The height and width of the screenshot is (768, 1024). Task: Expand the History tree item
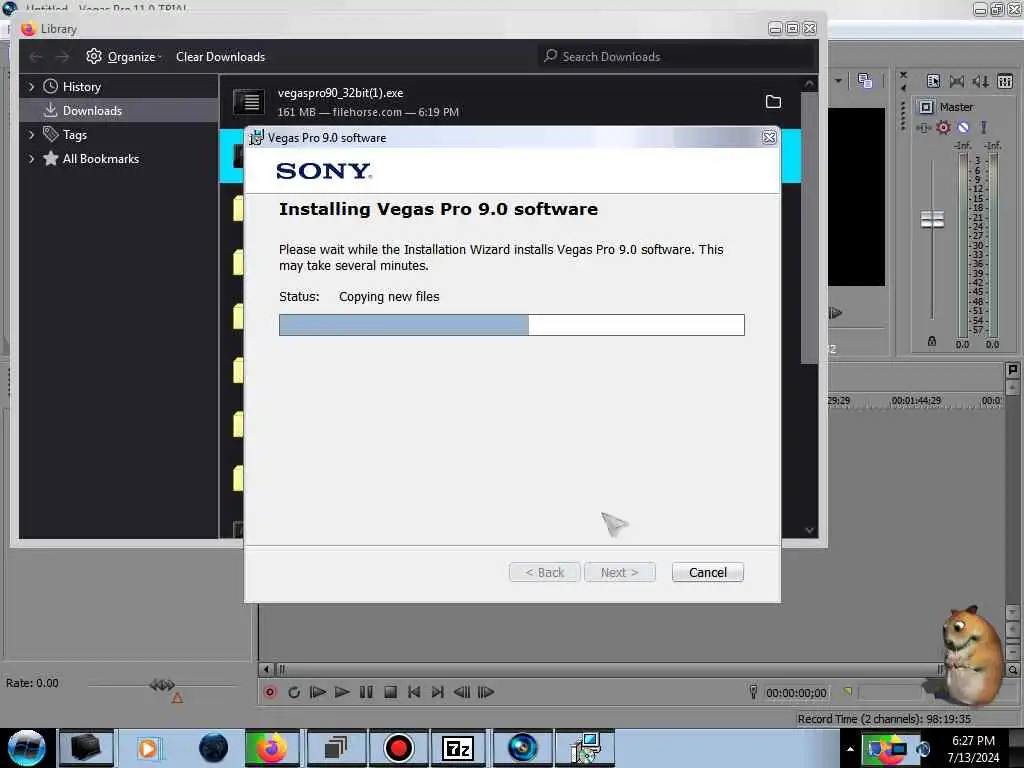click(31, 87)
